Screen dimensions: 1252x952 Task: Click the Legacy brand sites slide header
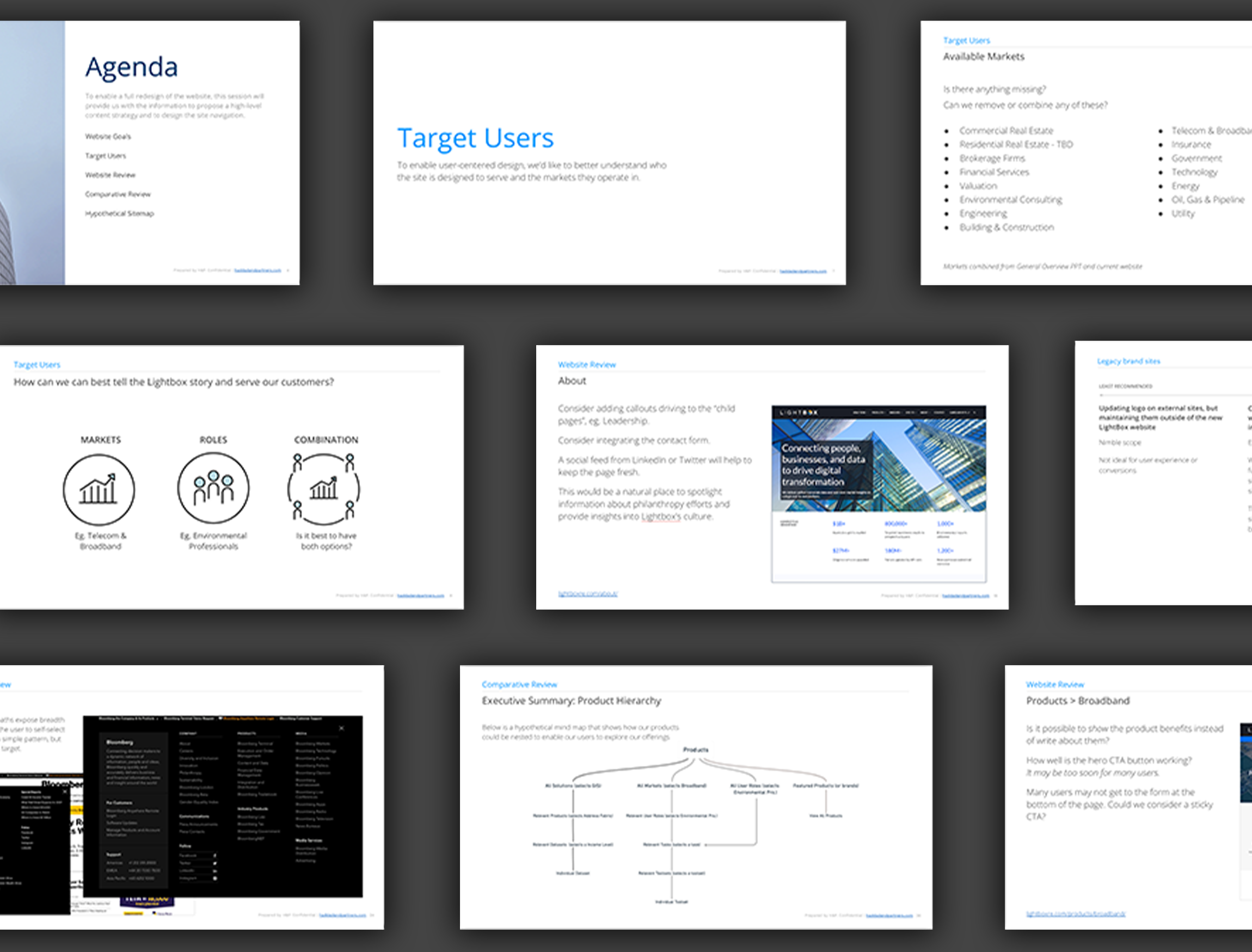click(1128, 361)
